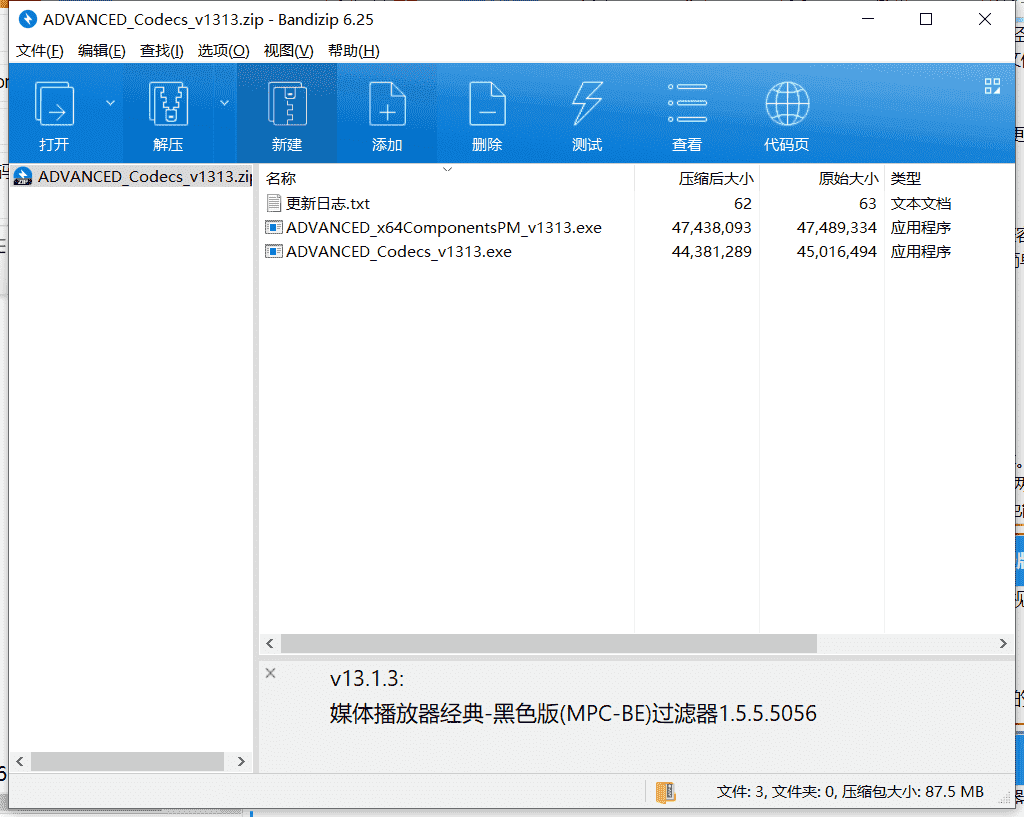
Task: Expand the Open (打开) dropdown arrow
Action: pos(110,103)
